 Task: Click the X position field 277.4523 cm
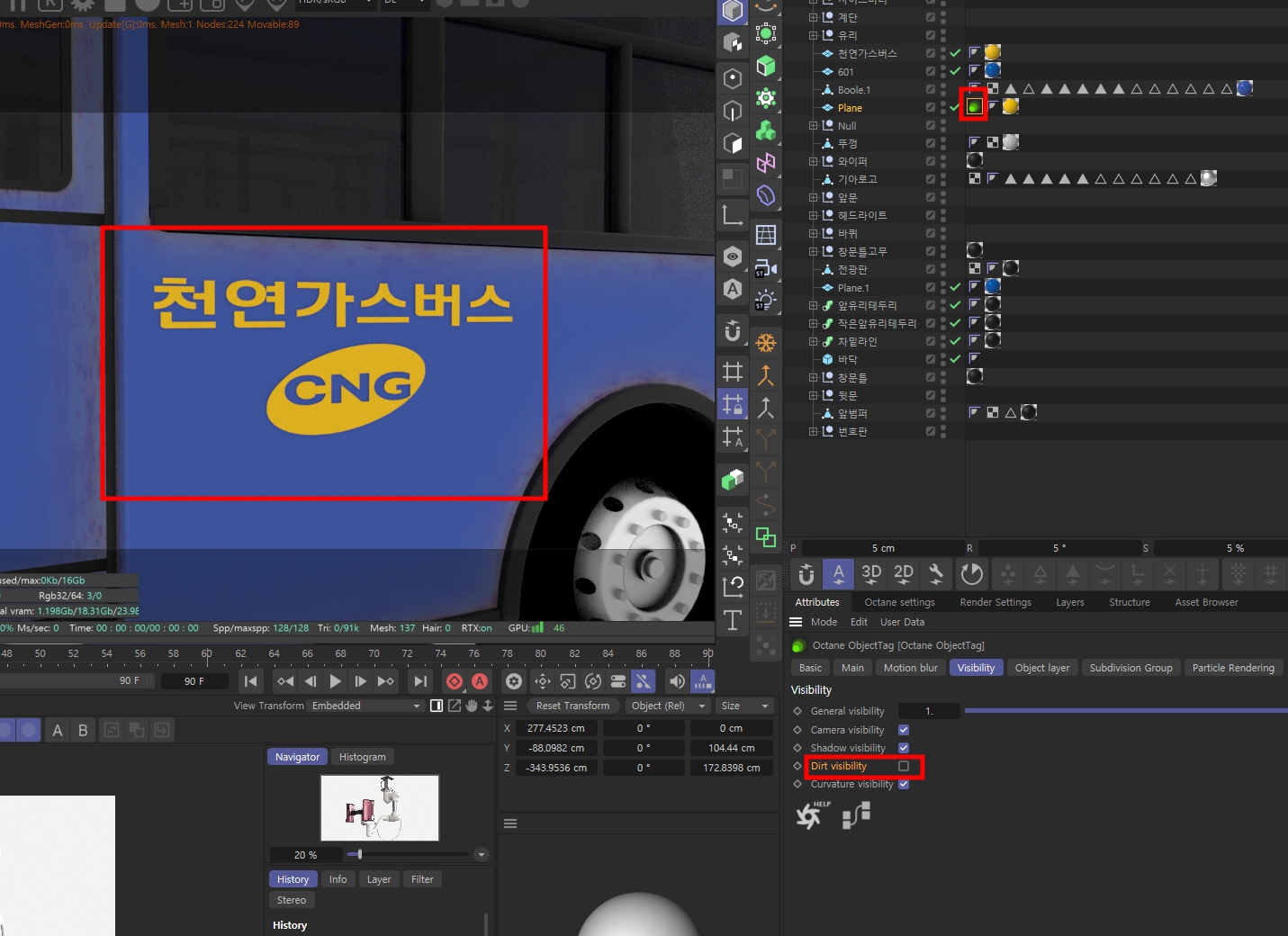tap(555, 728)
